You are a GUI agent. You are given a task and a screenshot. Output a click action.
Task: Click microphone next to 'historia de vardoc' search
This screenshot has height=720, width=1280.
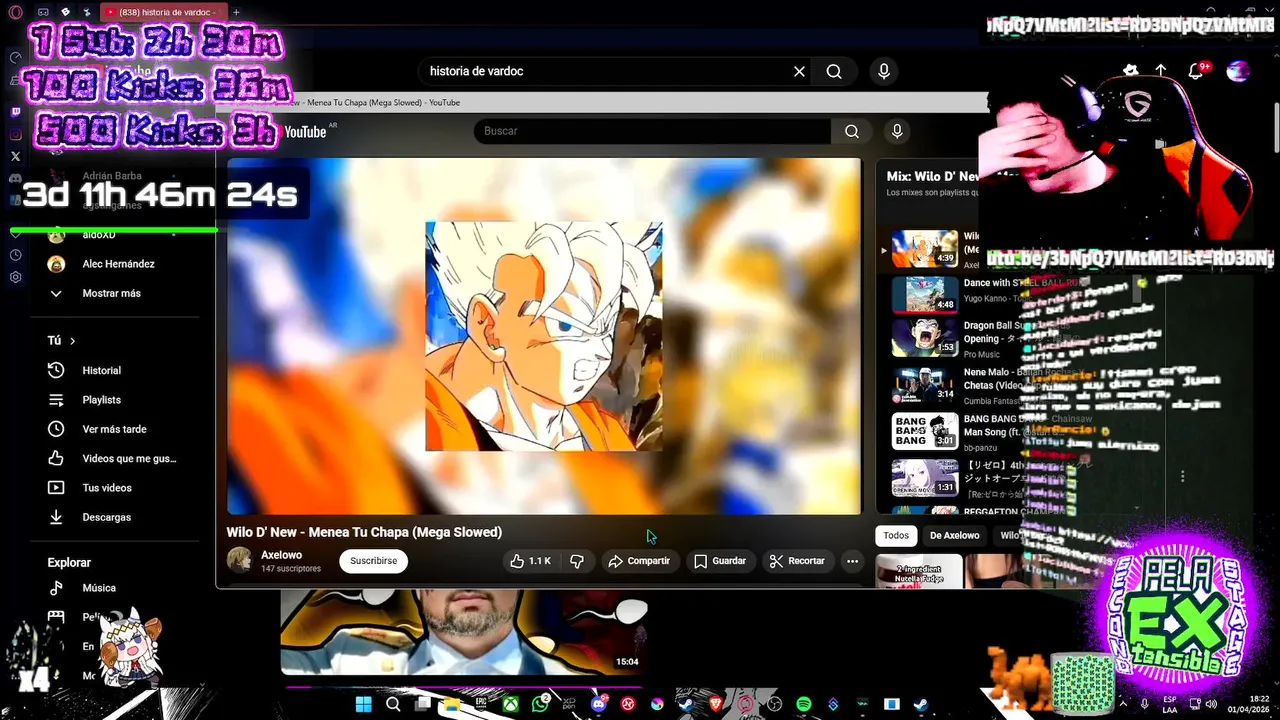pyautogui.click(x=884, y=71)
